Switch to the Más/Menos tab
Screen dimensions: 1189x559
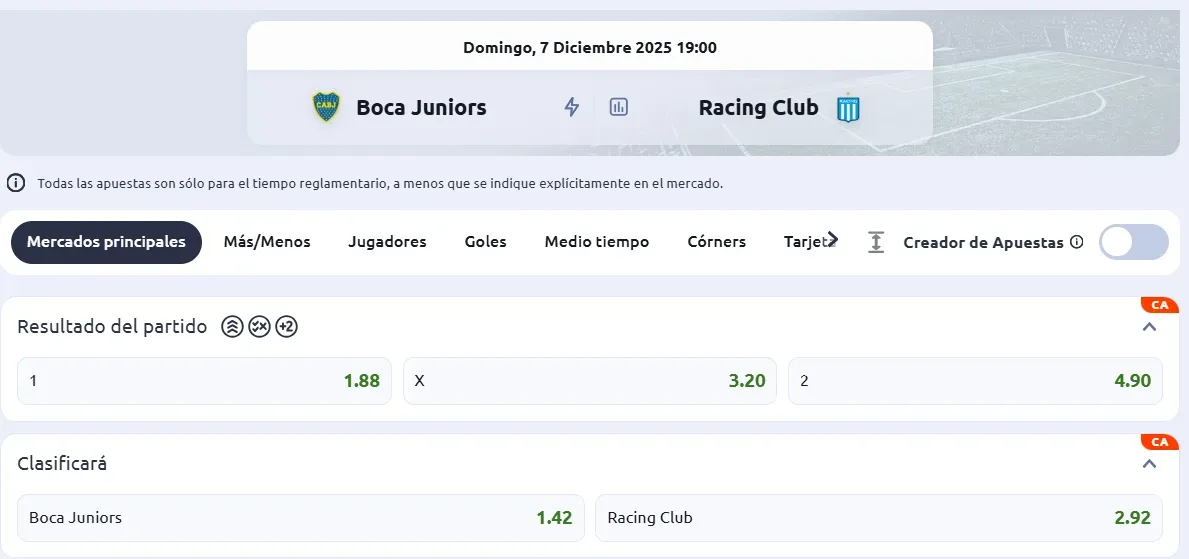(x=267, y=242)
